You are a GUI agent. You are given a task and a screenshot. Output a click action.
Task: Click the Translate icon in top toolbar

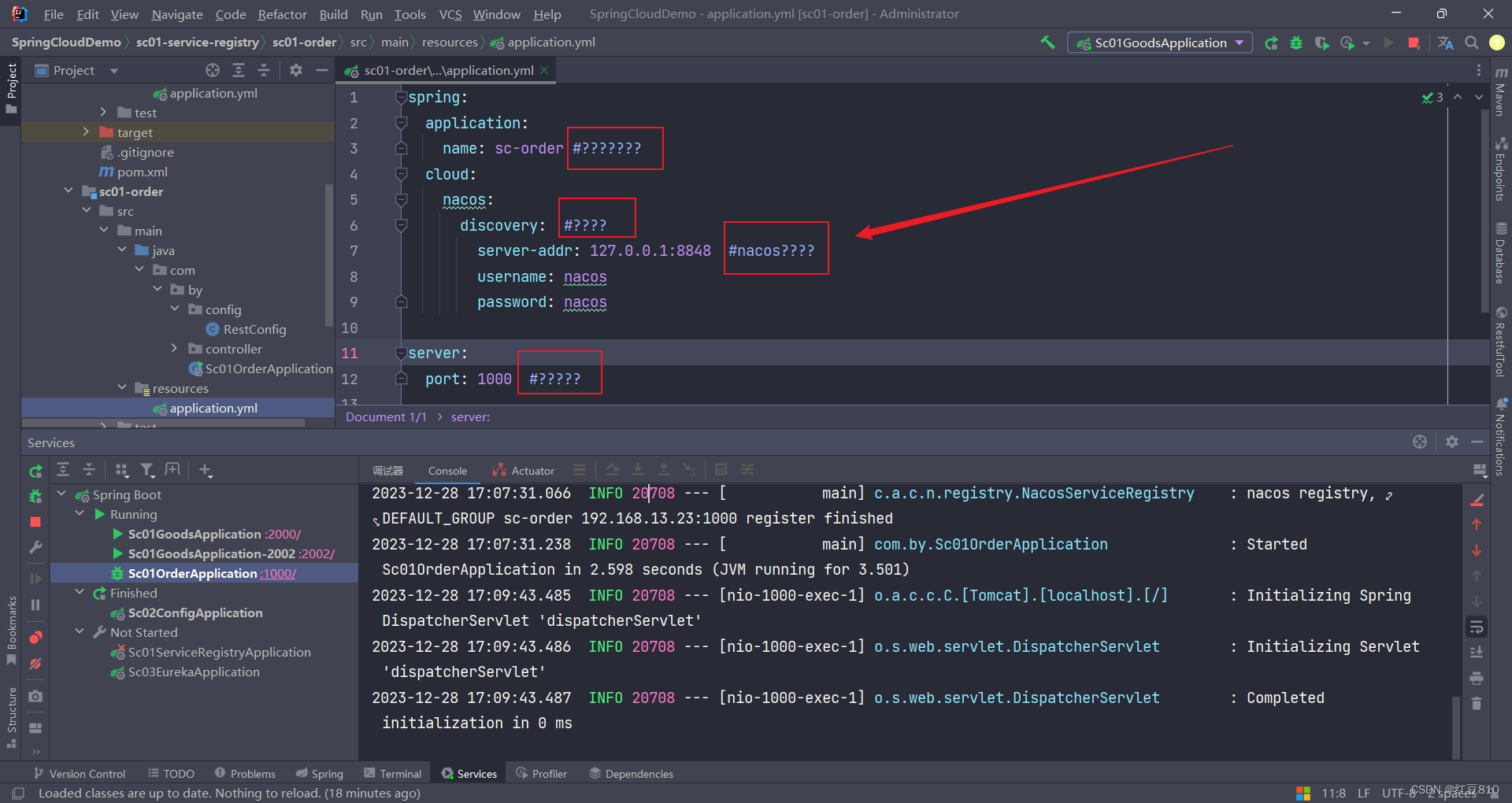pyautogui.click(x=1446, y=43)
